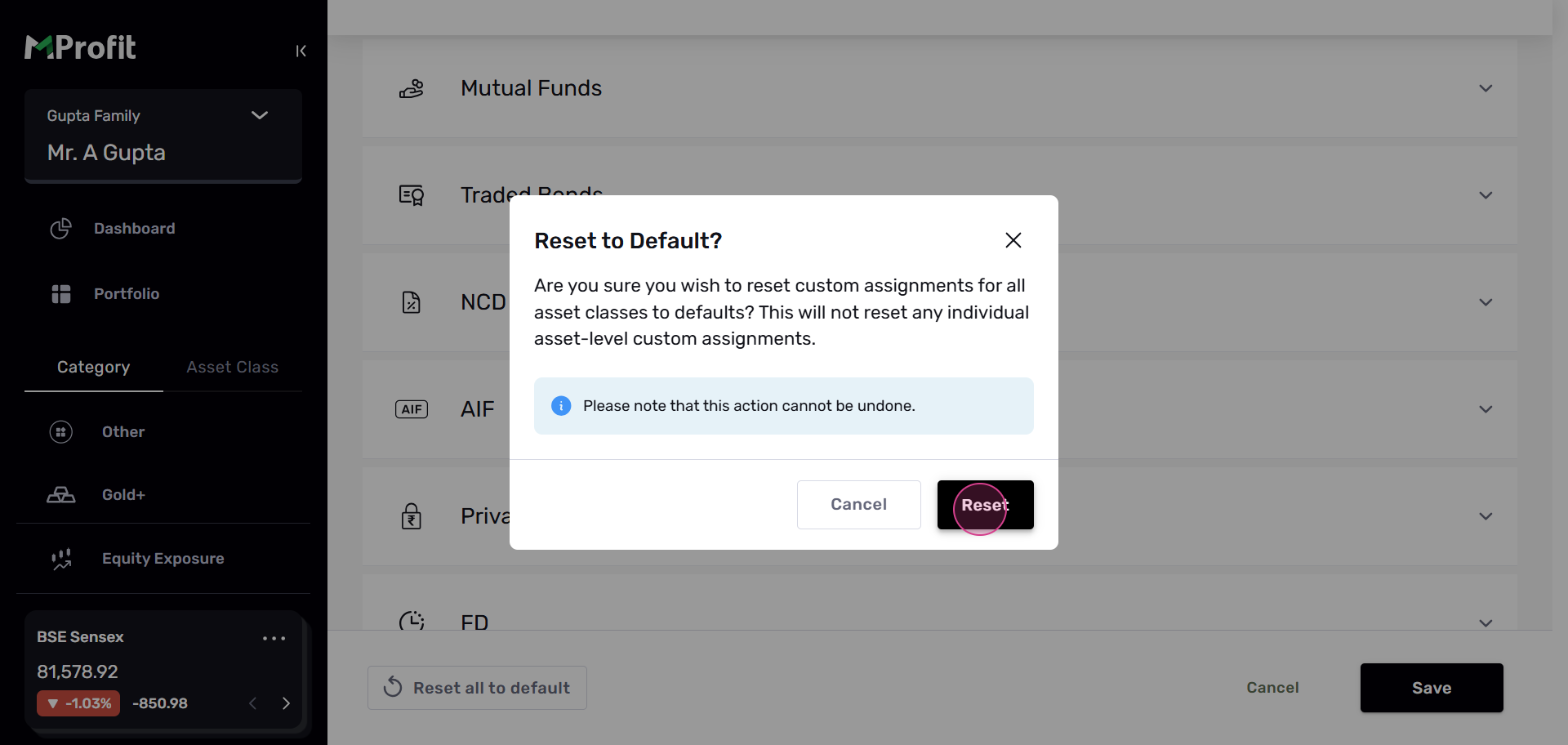Click the Equity Exposure icon
Image resolution: width=1568 pixels, height=745 pixels.
coord(61,559)
